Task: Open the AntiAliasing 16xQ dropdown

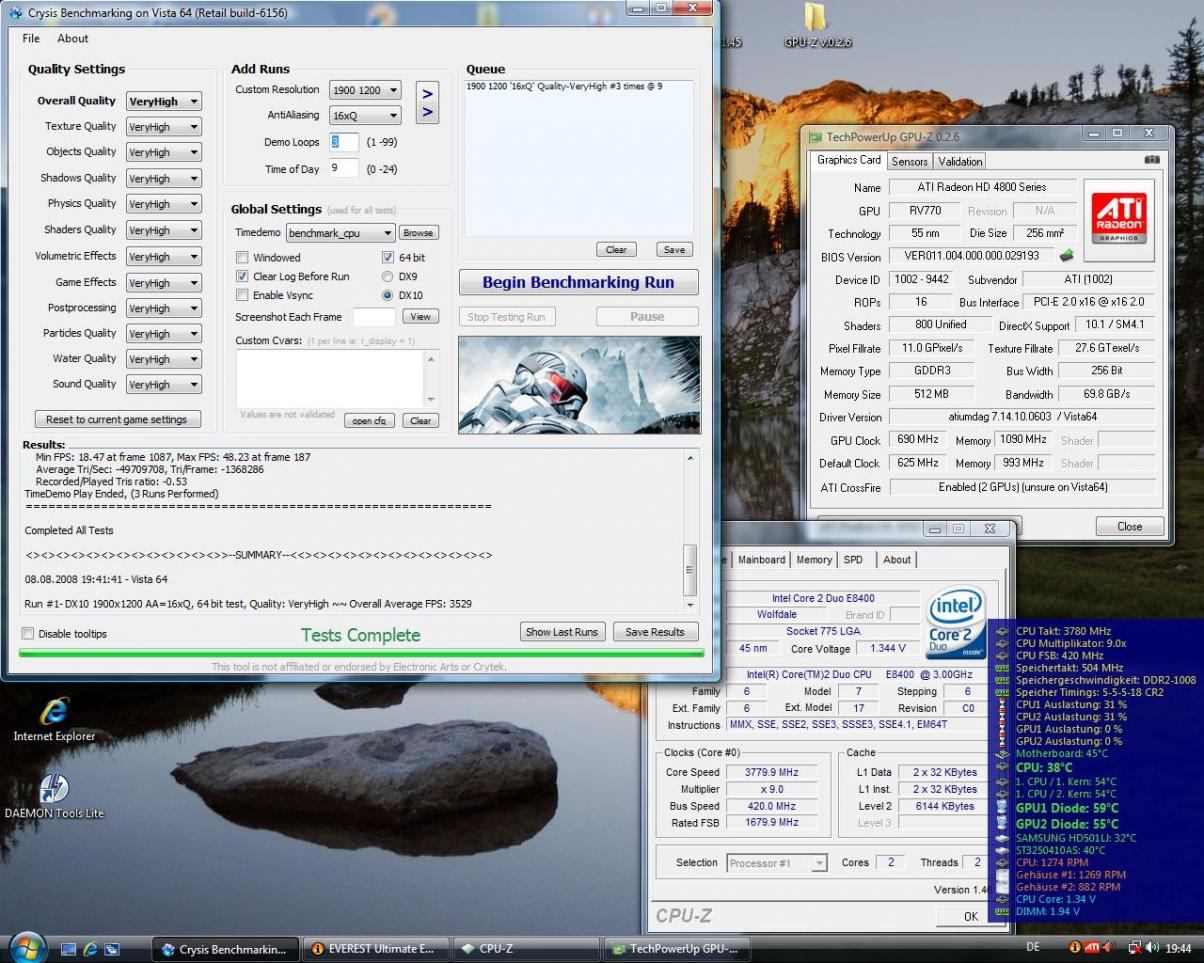Action: click(x=365, y=116)
